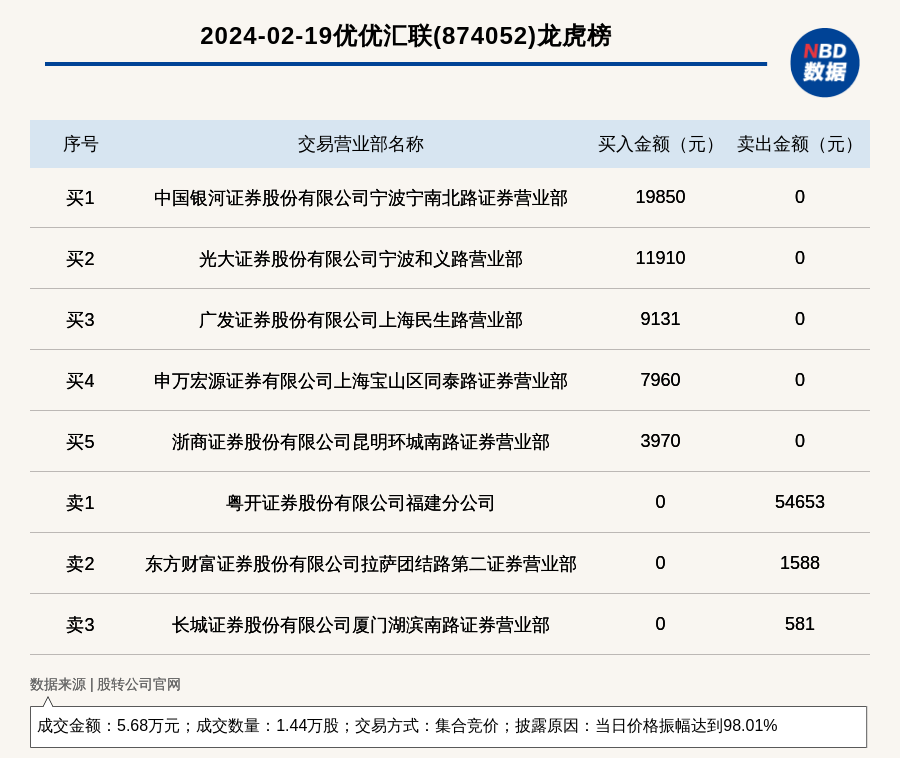Click buy amount 7960

tap(660, 380)
